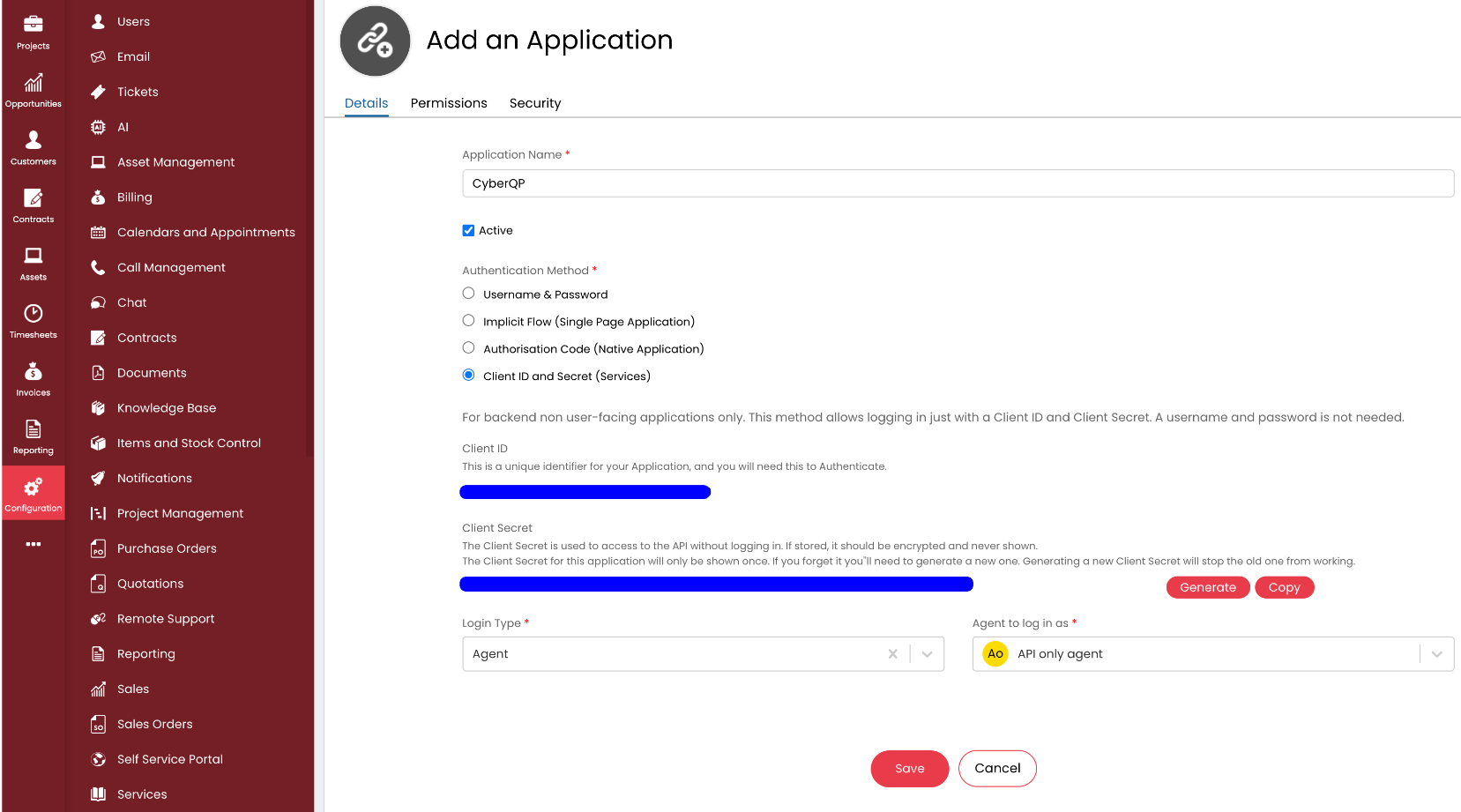This screenshot has width=1461, height=812.
Task: Select the Username & Password authentication method
Action: pyautogui.click(x=468, y=293)
